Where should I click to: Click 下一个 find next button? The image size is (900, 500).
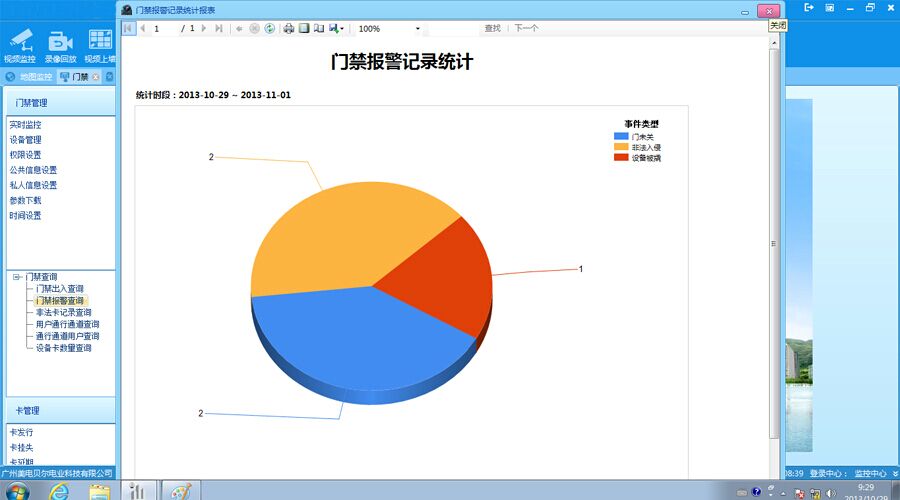(526, 29)
